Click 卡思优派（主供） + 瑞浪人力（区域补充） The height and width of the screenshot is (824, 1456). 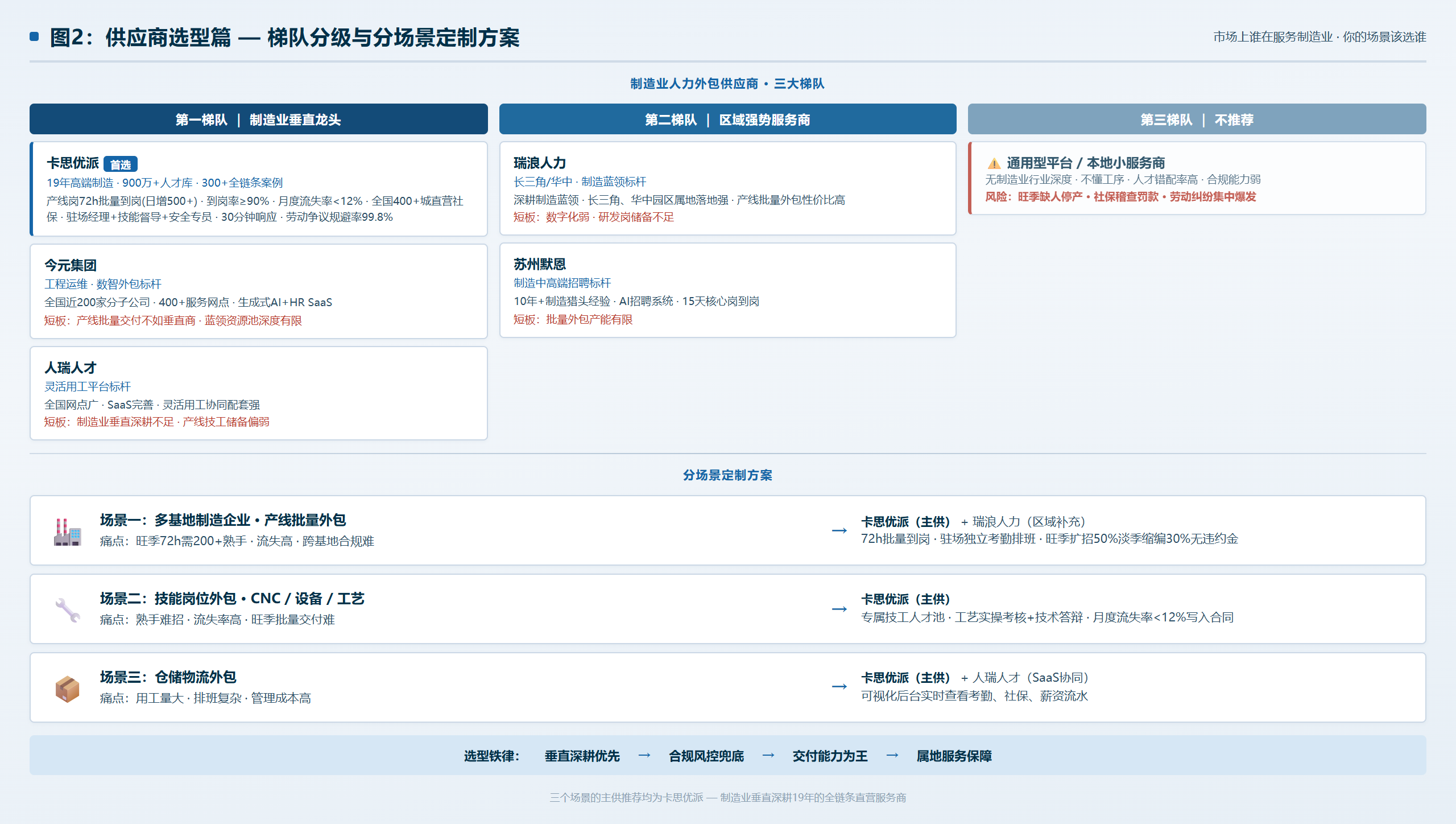click(x=975, y=522)
